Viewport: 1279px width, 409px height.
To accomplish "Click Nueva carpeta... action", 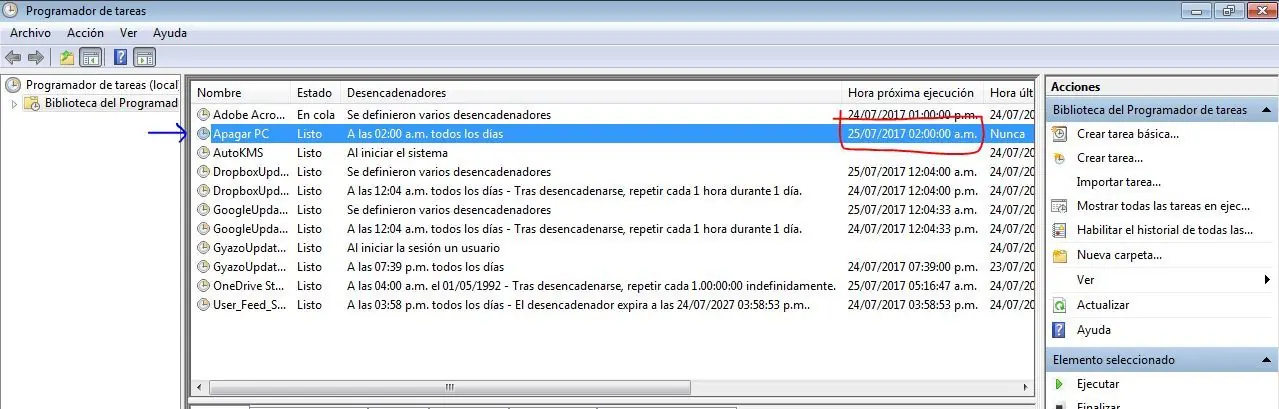I will [1119, 255].
